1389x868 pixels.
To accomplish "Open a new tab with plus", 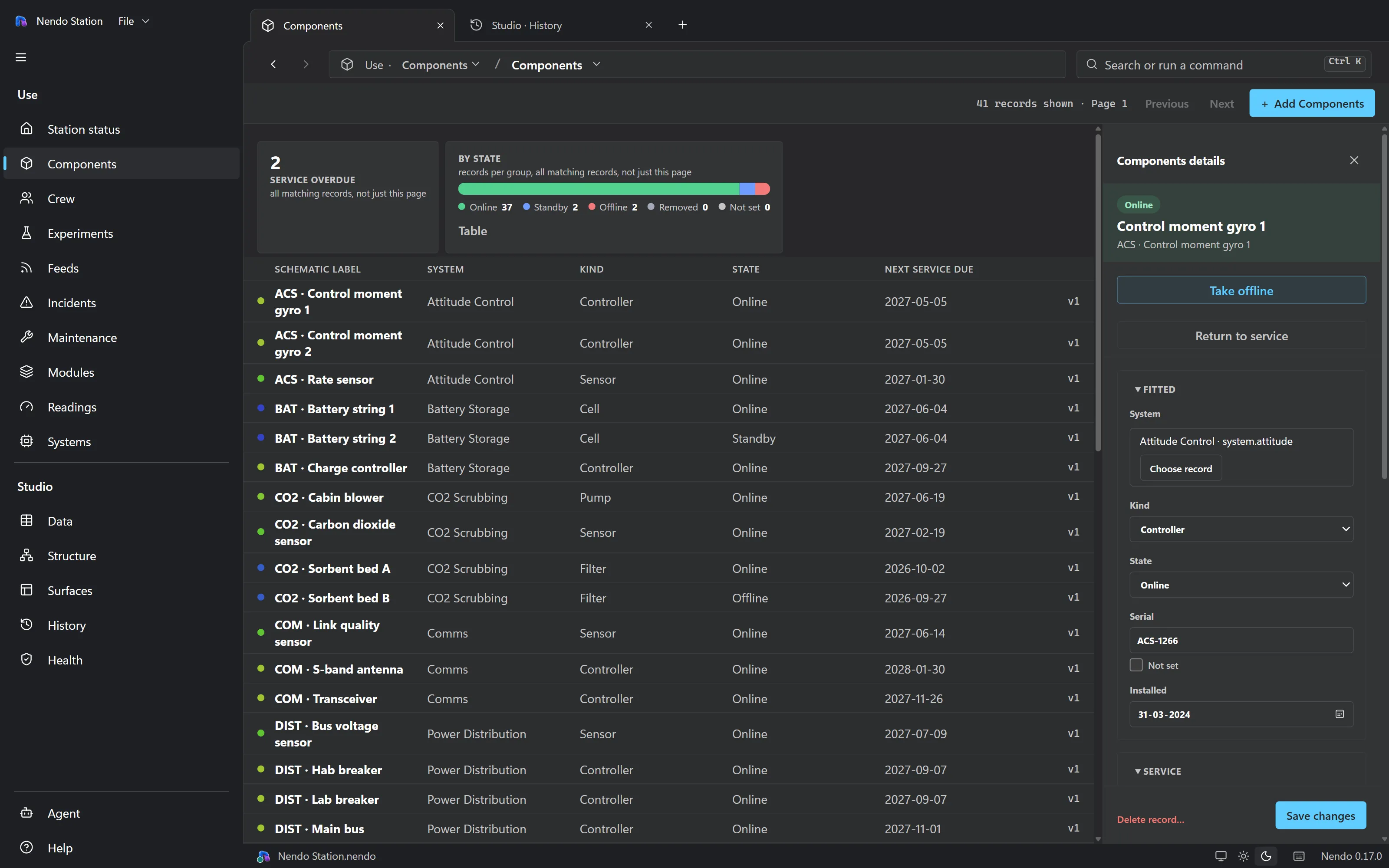I will [x=682, y=25].
